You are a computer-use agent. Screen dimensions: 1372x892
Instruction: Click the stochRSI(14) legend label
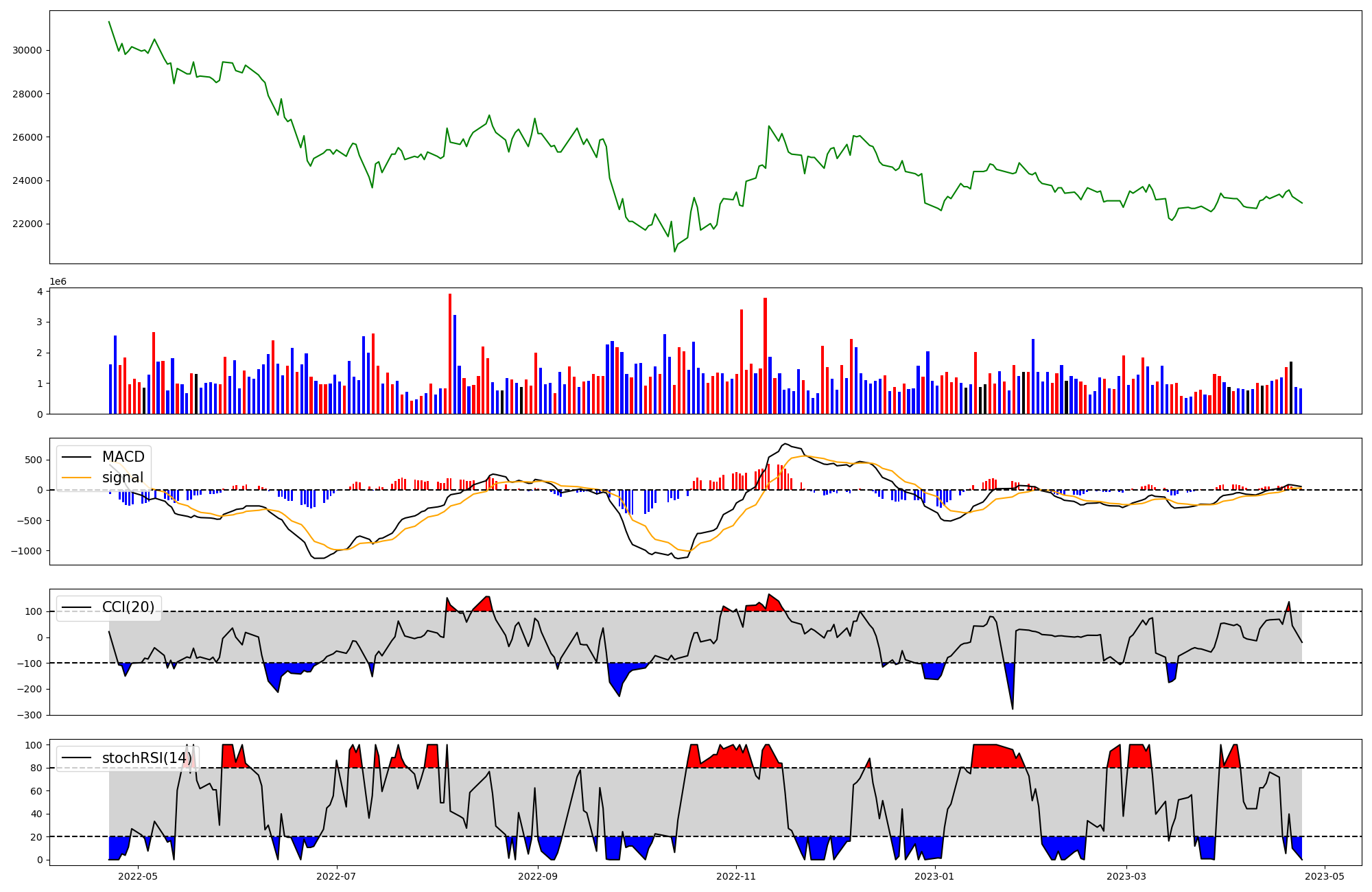tap(146, 758)
